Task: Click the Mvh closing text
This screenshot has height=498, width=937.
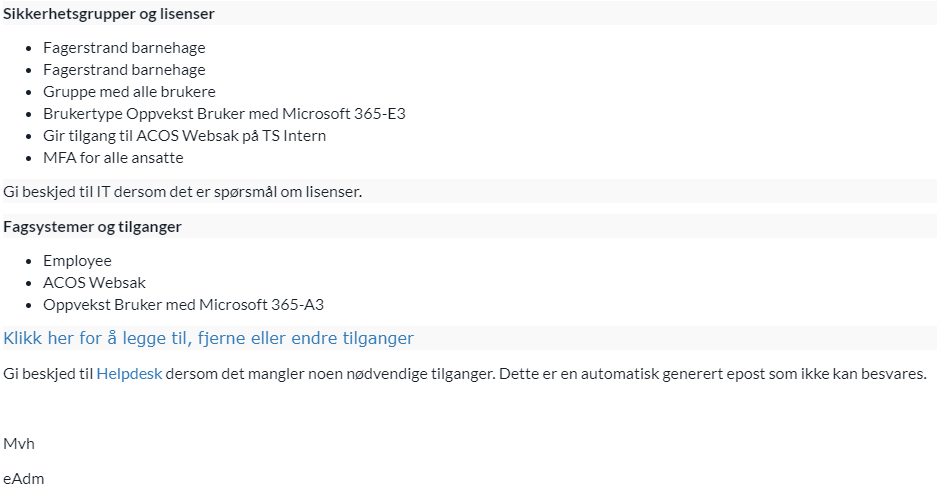Action: [19, 444]
